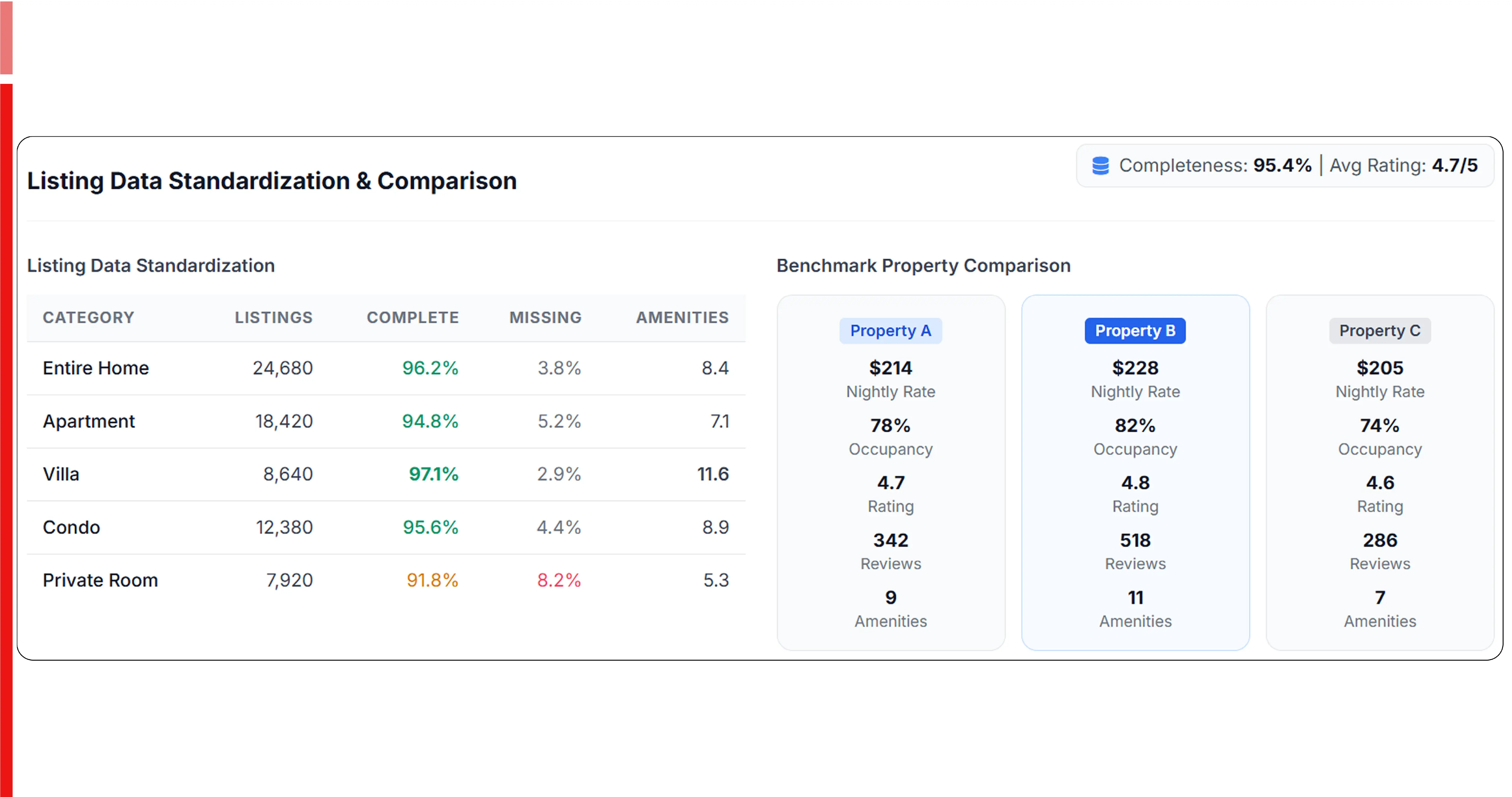The height and width of the screenshot is (797, 1512).
Task: Click the $228 nightly rate
Action: tap(1135, 368)
